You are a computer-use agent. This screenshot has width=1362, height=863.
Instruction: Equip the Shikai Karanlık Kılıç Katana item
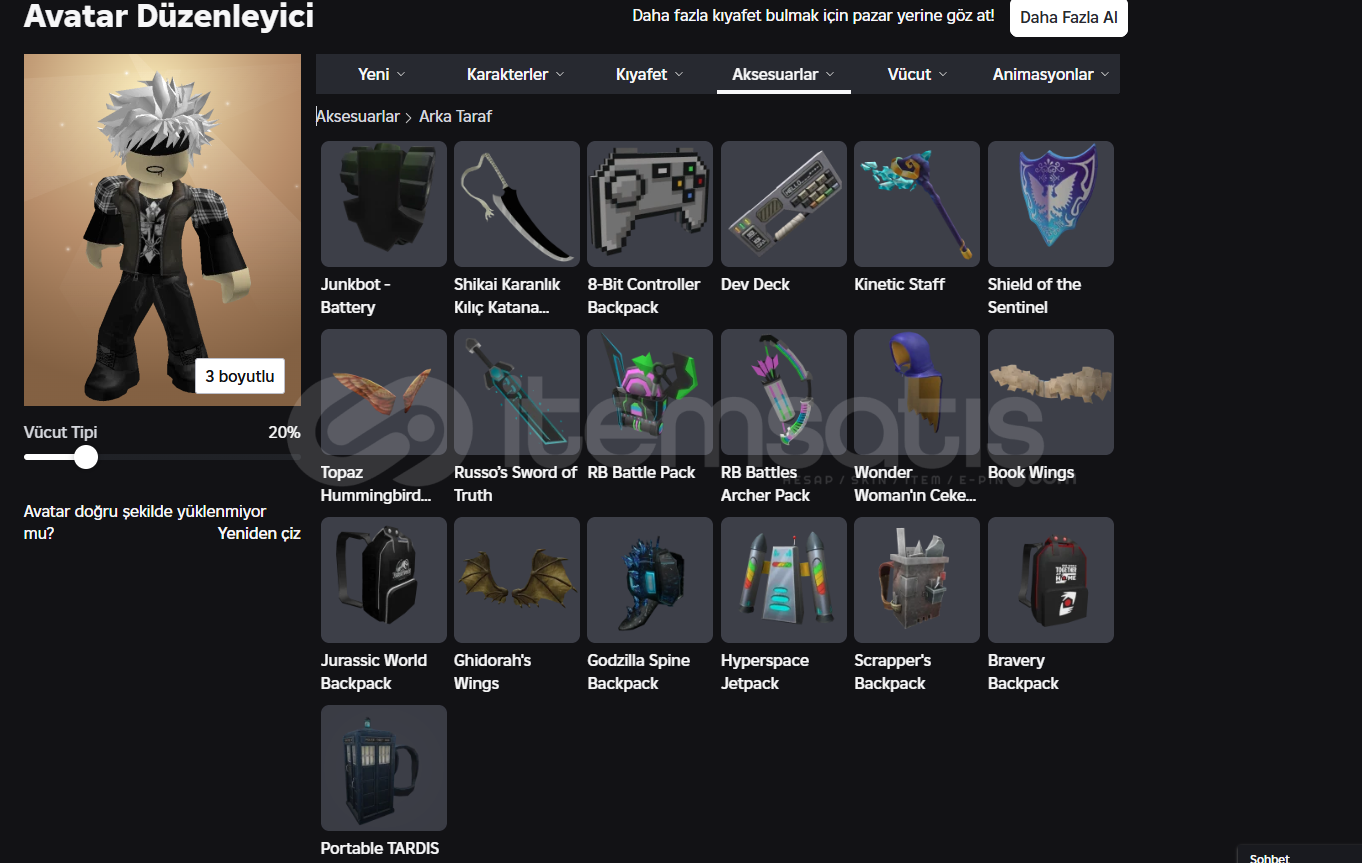517,204
